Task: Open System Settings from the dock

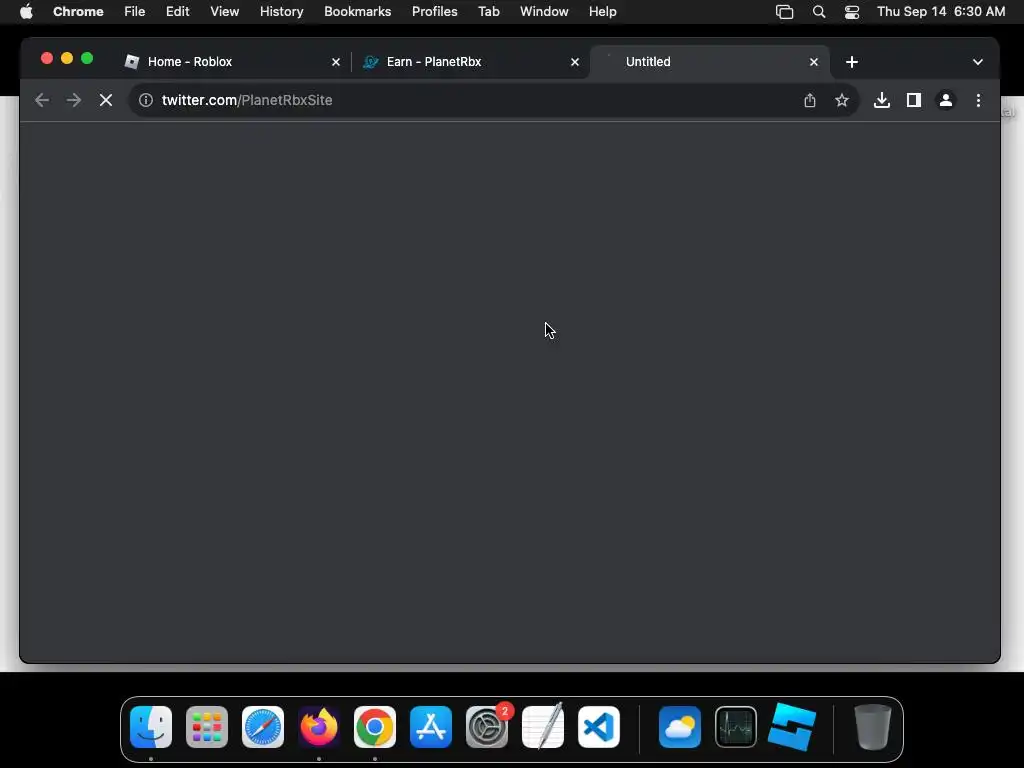Action: [487, 727]
